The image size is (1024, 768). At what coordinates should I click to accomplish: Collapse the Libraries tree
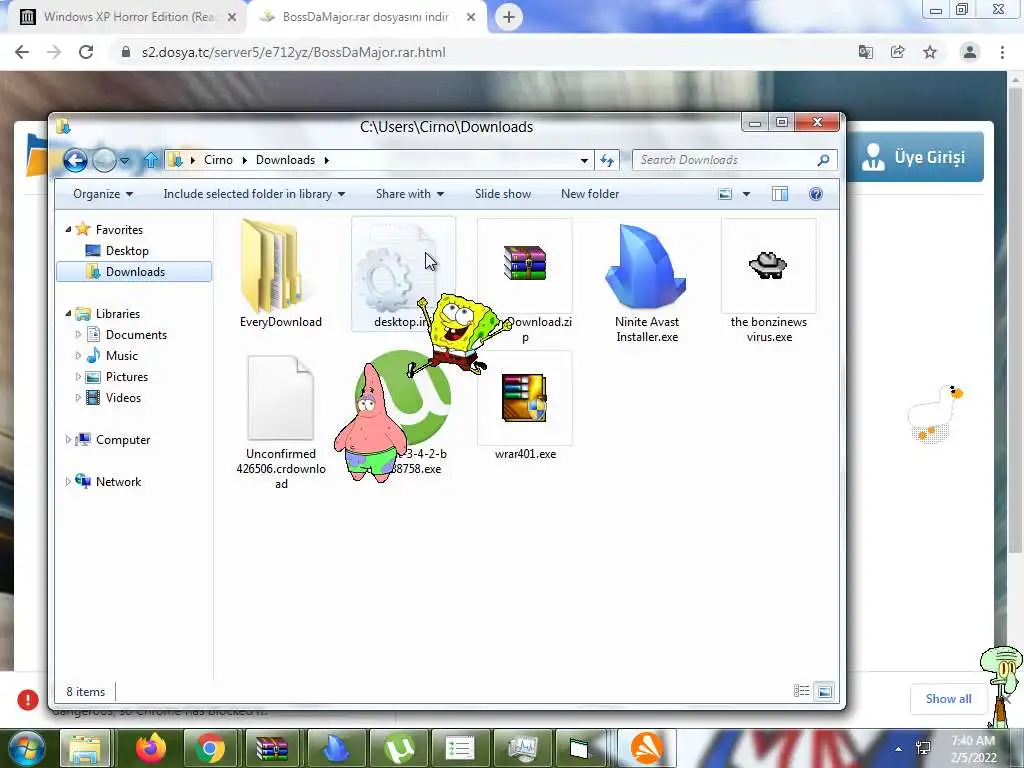tap(68, 313)
